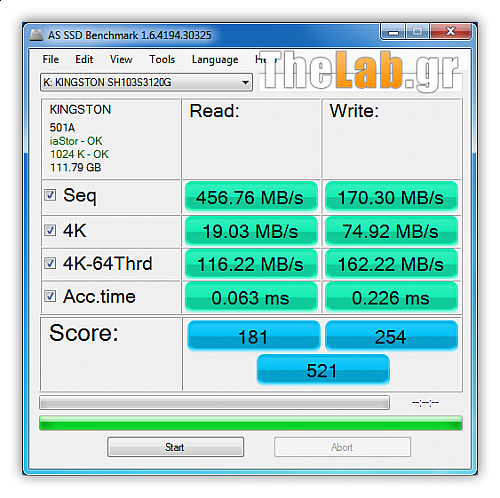Select the 4K write result 74.92 MB/s
This screenshot has width=500, height=498.
click(391, 231)
